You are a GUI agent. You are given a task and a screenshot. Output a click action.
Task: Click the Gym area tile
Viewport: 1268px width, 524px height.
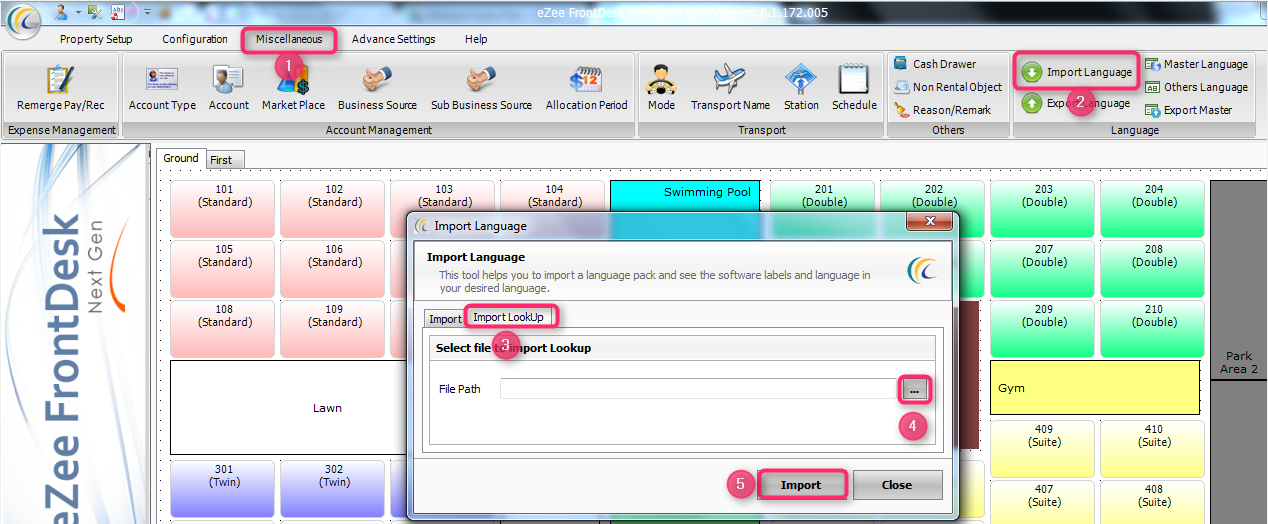tap(1095, 388)
